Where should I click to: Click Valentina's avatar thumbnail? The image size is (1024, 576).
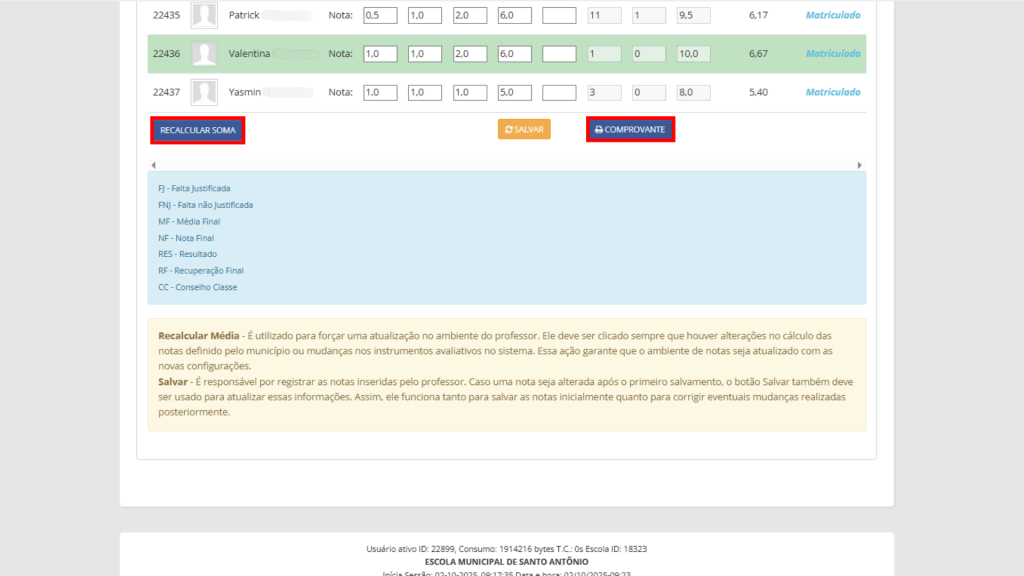(x=204, y=54)
